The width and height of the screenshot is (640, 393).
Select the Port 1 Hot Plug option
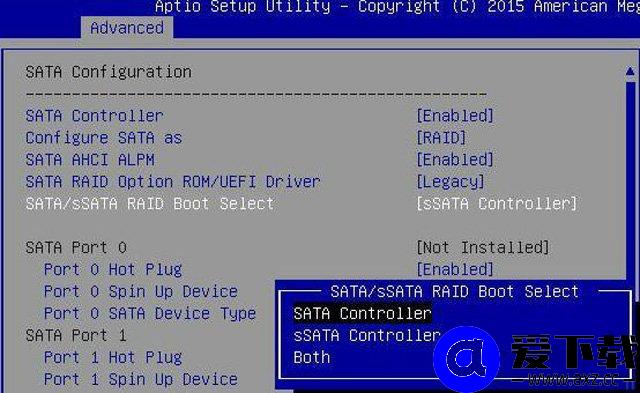click(113, 357)
